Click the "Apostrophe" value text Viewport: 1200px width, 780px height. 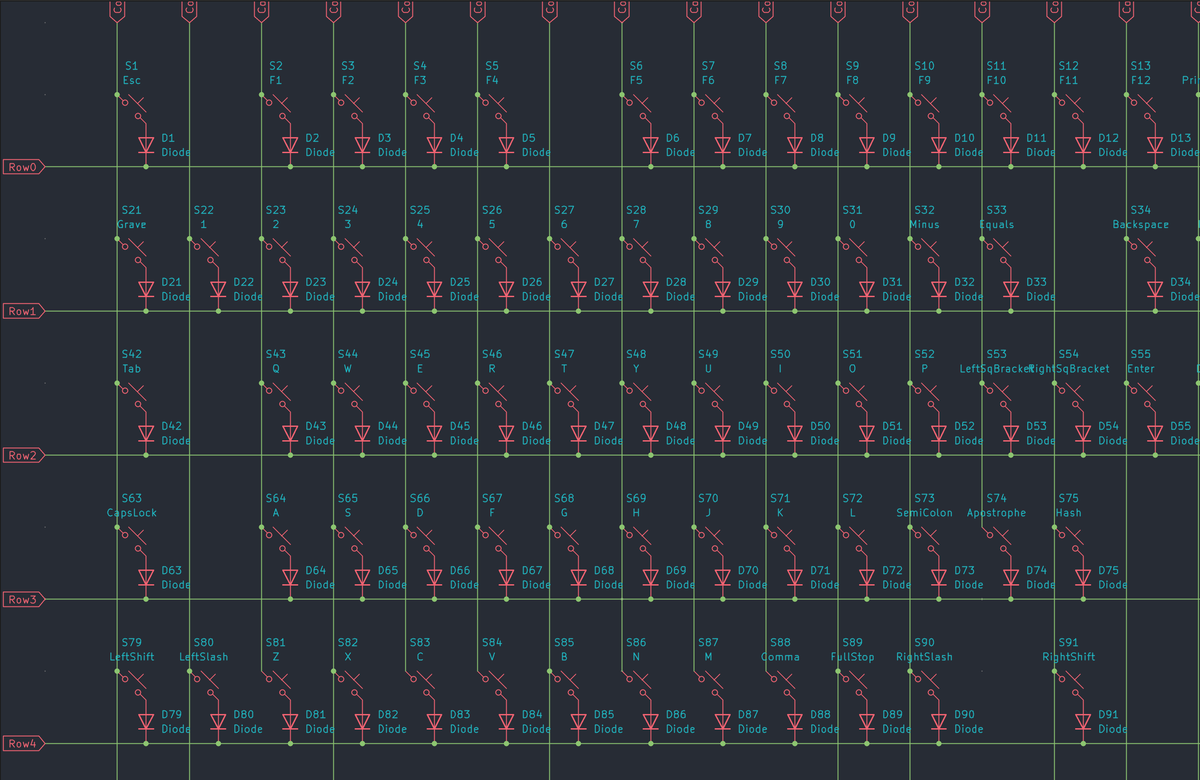[x=996, y=512]
